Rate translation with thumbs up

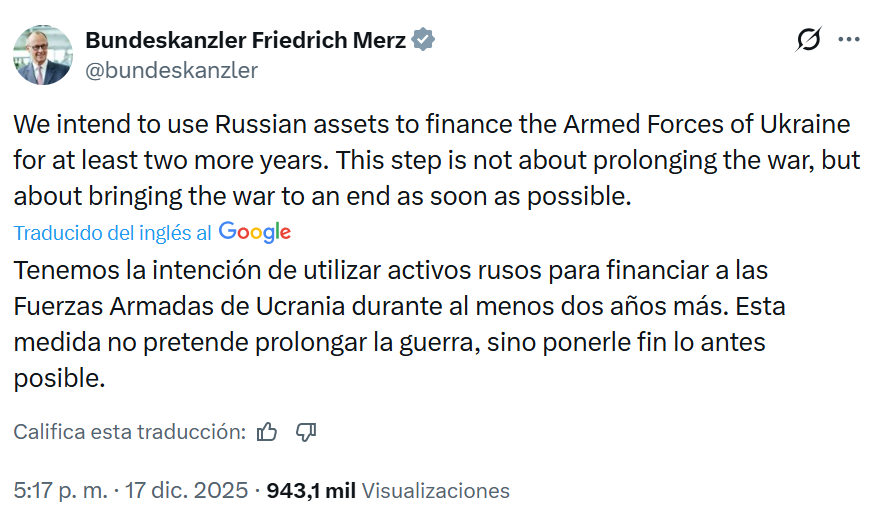267,432
